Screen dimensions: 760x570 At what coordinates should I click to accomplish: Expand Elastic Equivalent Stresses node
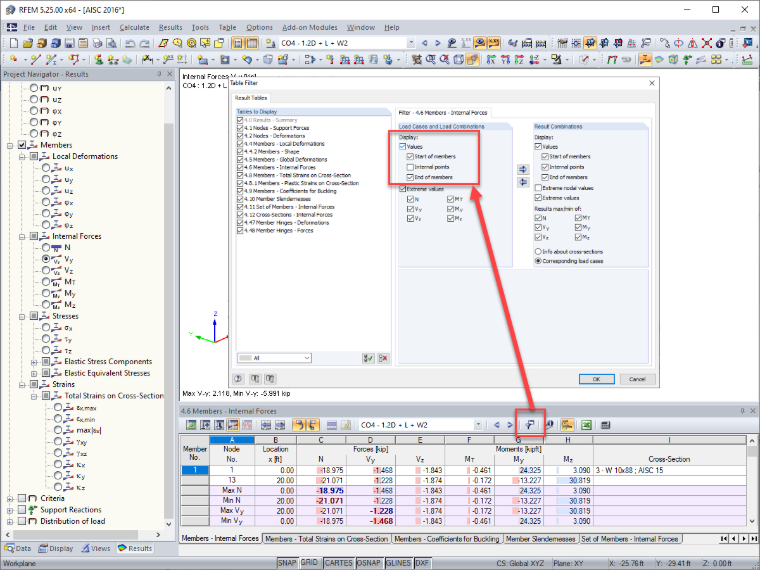pyautogui.click(x=34, y=374)
